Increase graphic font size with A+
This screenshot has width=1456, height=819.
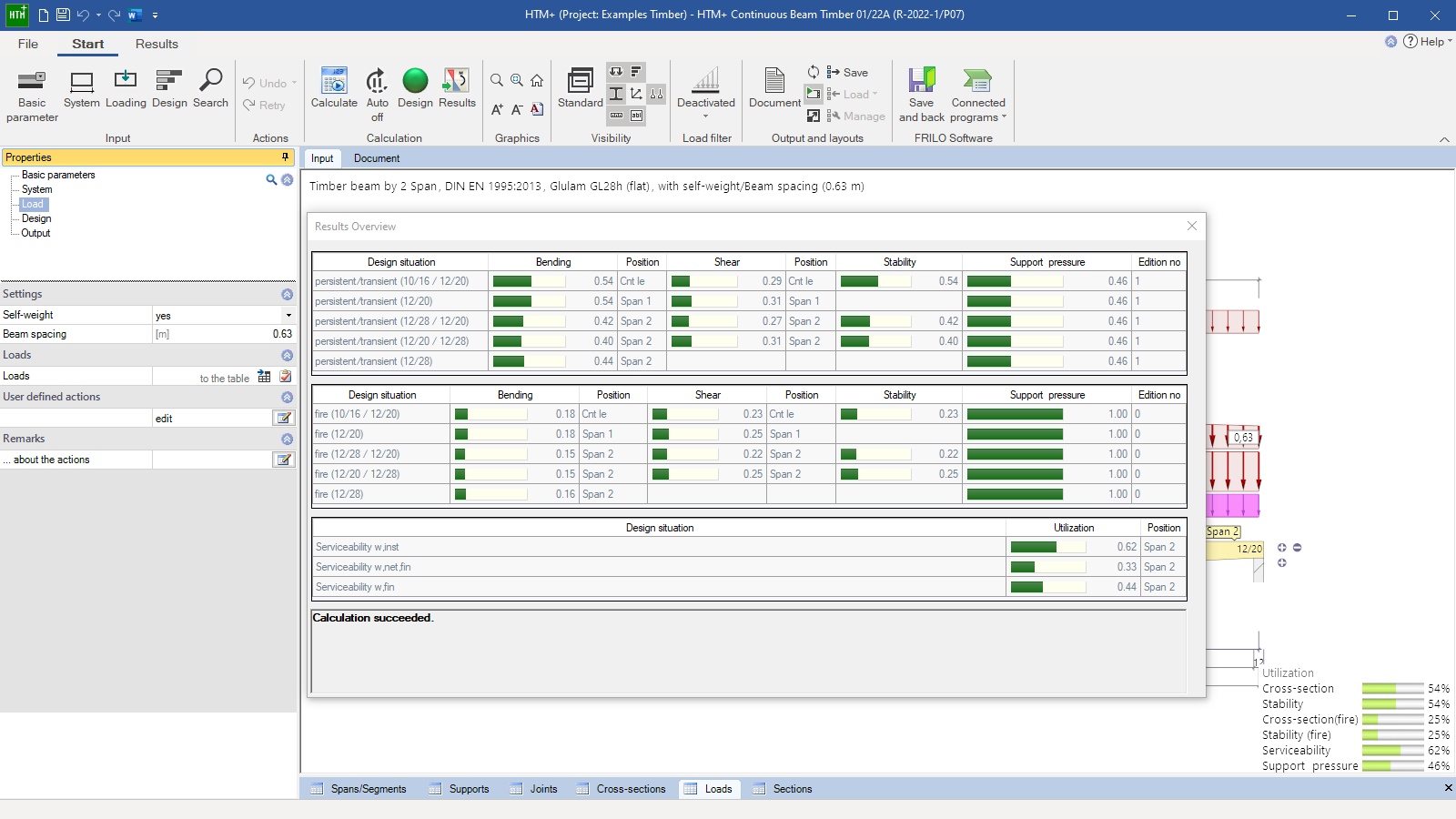coord(497,109)
